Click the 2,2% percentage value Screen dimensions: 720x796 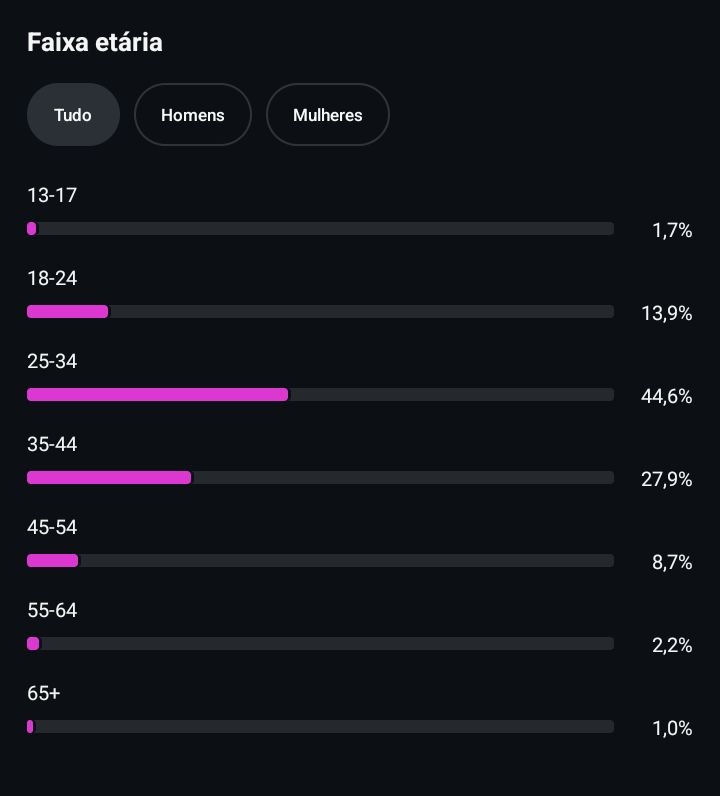(x=672, y=645)
